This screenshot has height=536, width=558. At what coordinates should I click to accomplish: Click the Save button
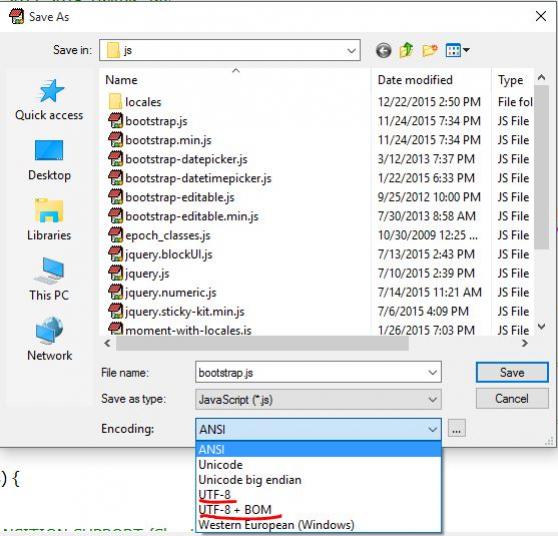click(x=512, y=372)
